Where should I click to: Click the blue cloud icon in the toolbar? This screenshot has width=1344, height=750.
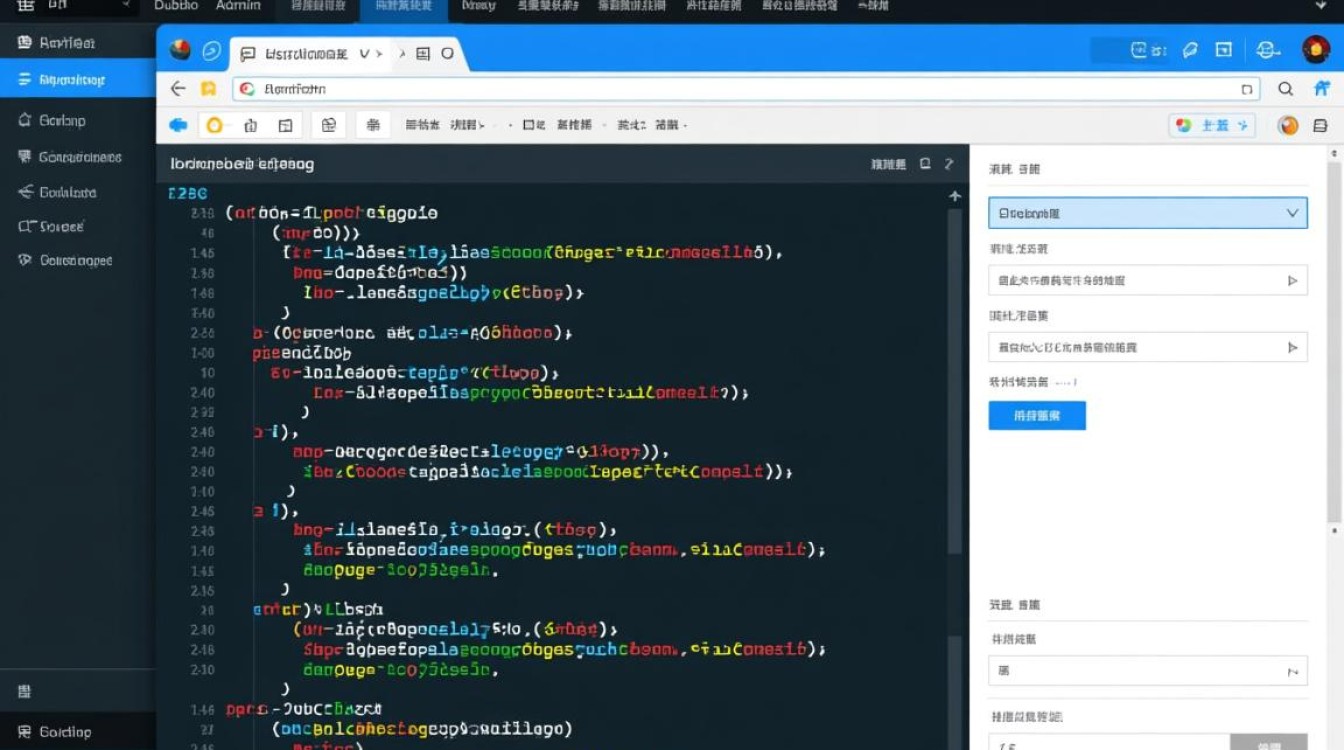coord(178,125)
